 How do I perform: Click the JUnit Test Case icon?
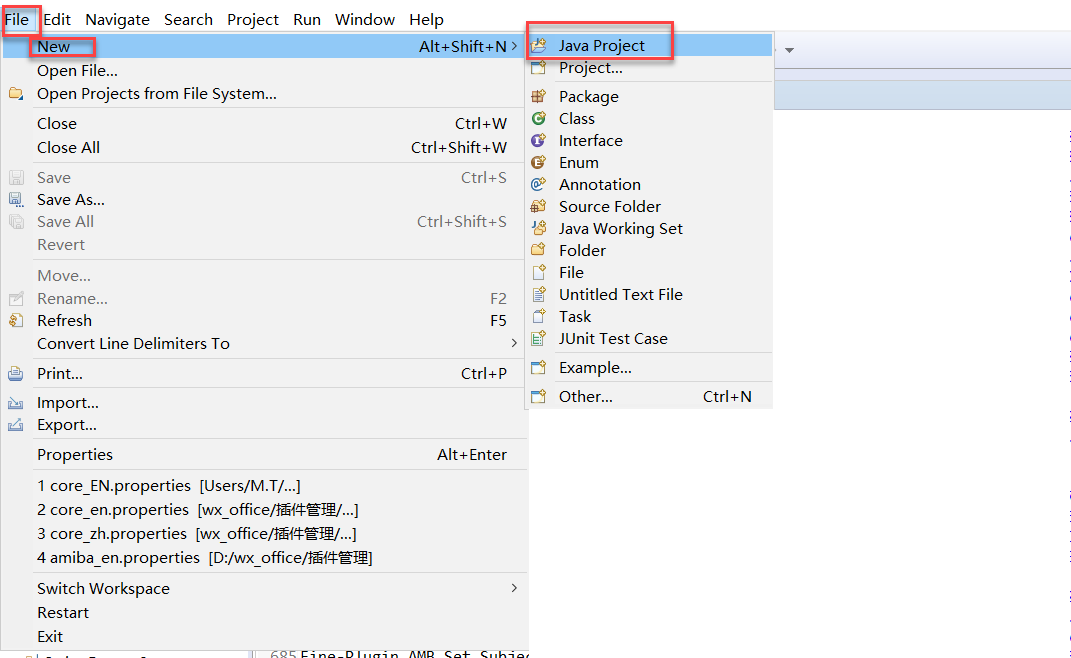pyautogui.click(x=540, y=338)
